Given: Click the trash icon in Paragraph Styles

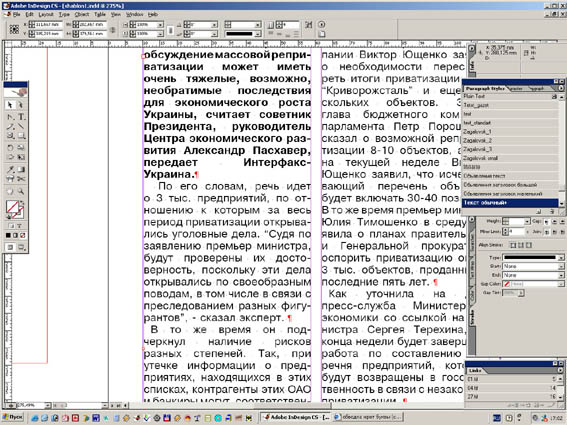Looking at the screenshot, I should [x=552, y=211].
